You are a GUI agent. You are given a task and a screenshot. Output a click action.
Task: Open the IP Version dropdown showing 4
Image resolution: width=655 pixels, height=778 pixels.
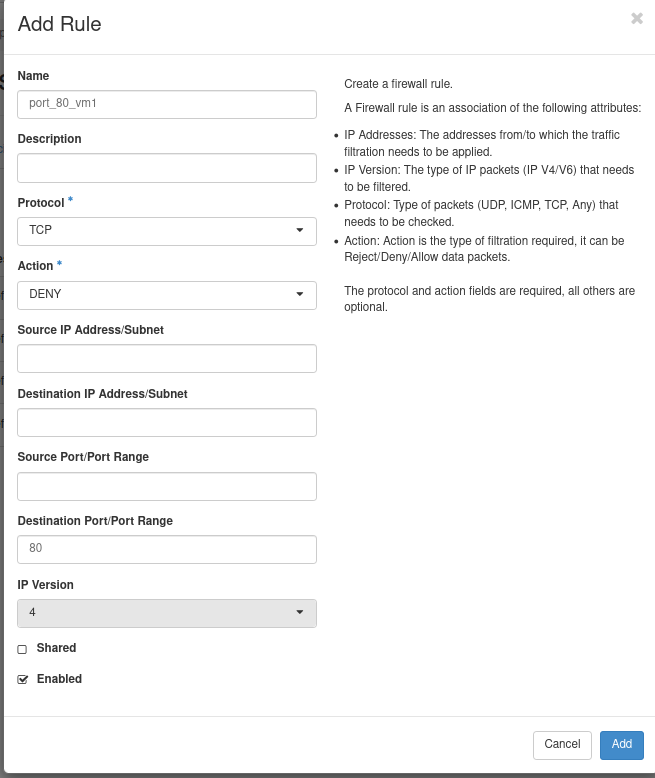[167, 613]
